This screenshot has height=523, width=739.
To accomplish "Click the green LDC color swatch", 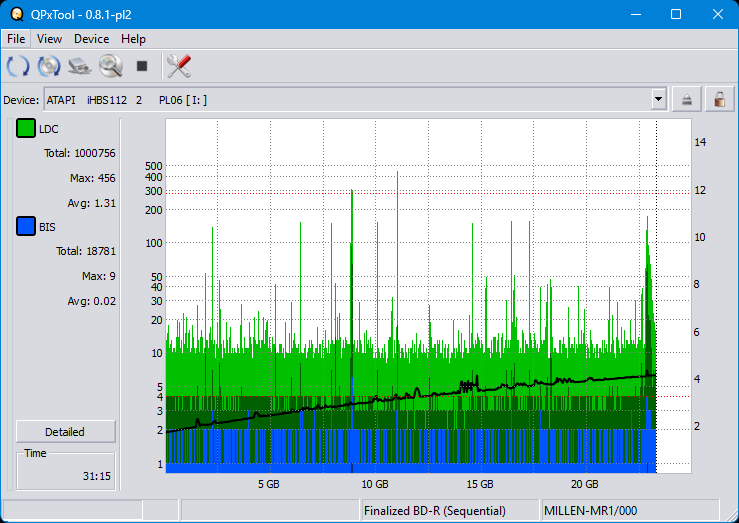I will pos(26,129).
